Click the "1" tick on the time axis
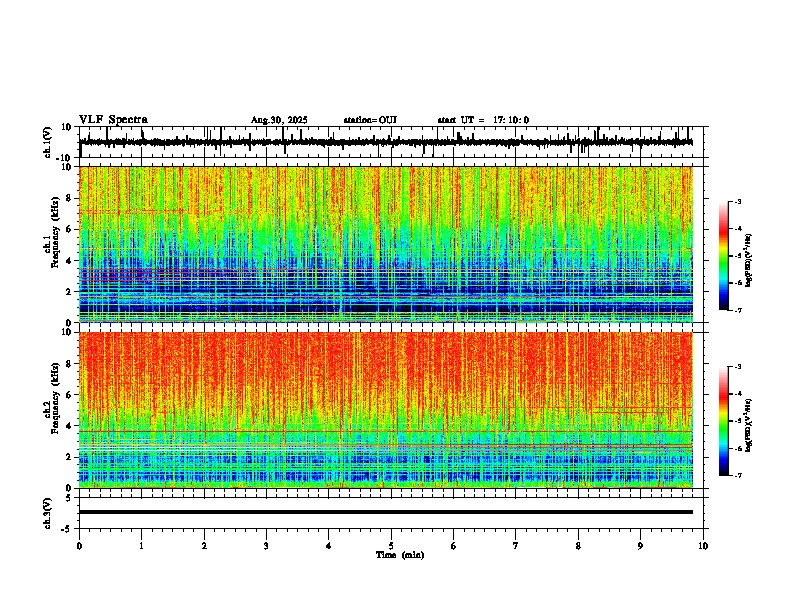The height and width of the screenshot is (612, 792). tap(141, 546)
